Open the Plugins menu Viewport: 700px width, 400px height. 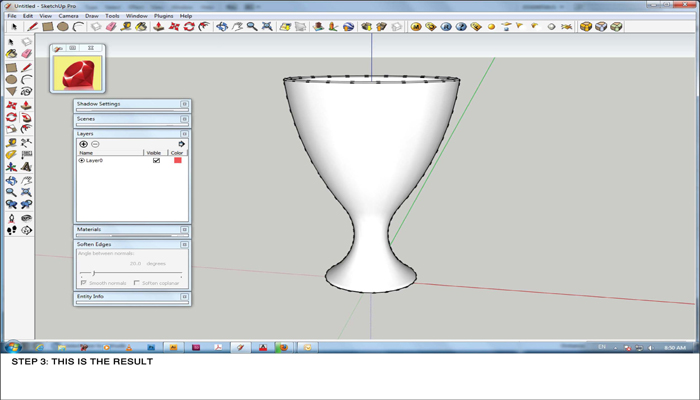click(163, 16)
